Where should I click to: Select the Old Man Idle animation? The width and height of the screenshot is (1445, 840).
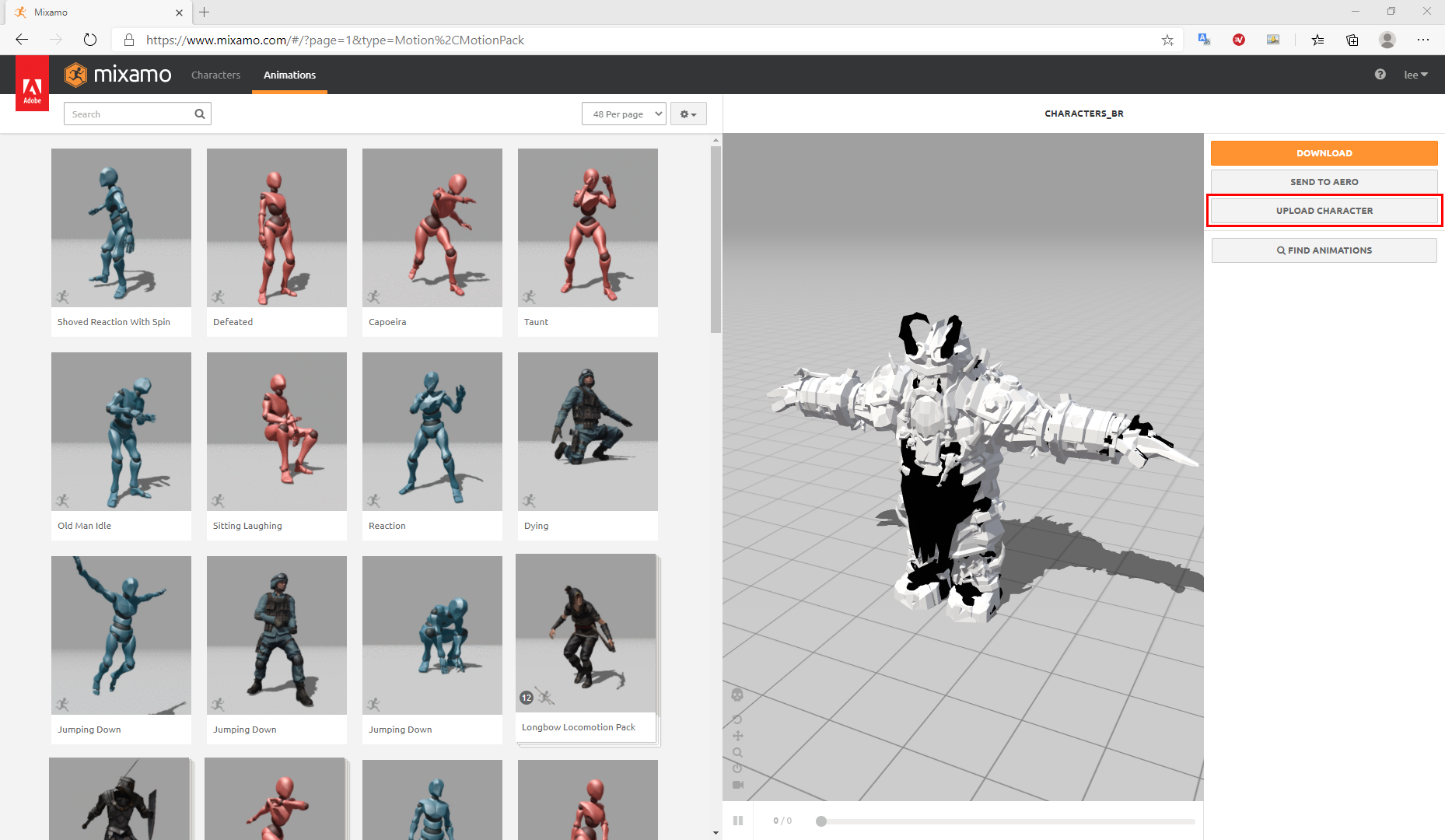[121, 446]
